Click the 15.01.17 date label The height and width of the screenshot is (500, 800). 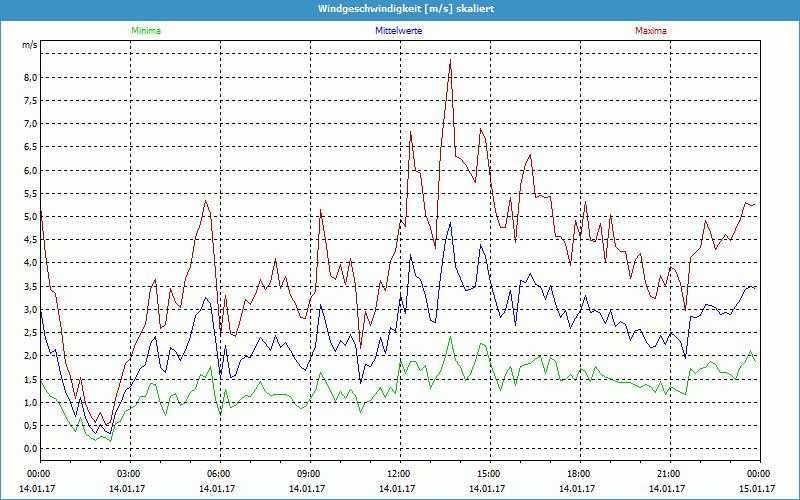(x=757, y=488)
